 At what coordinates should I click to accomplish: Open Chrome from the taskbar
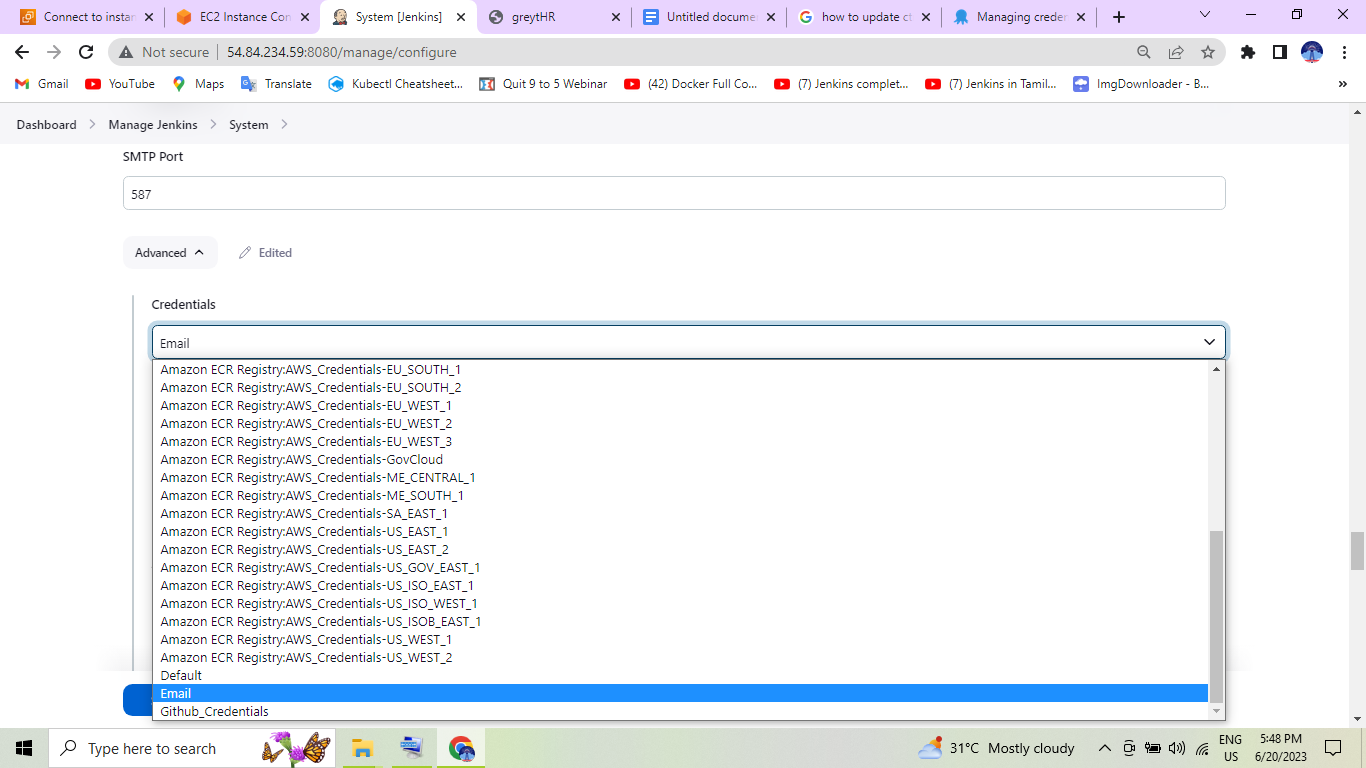(x=461, y=748)
